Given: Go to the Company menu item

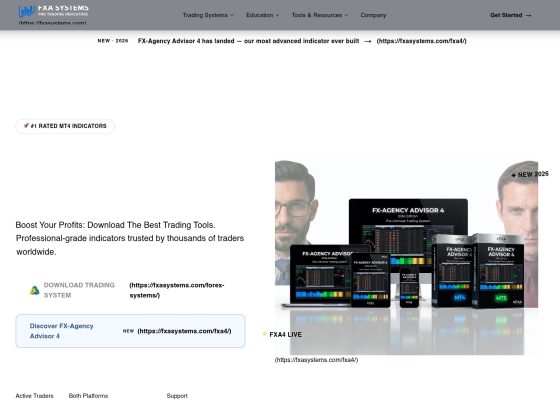Looking at the screenshot, I should [x=373, y=15].
